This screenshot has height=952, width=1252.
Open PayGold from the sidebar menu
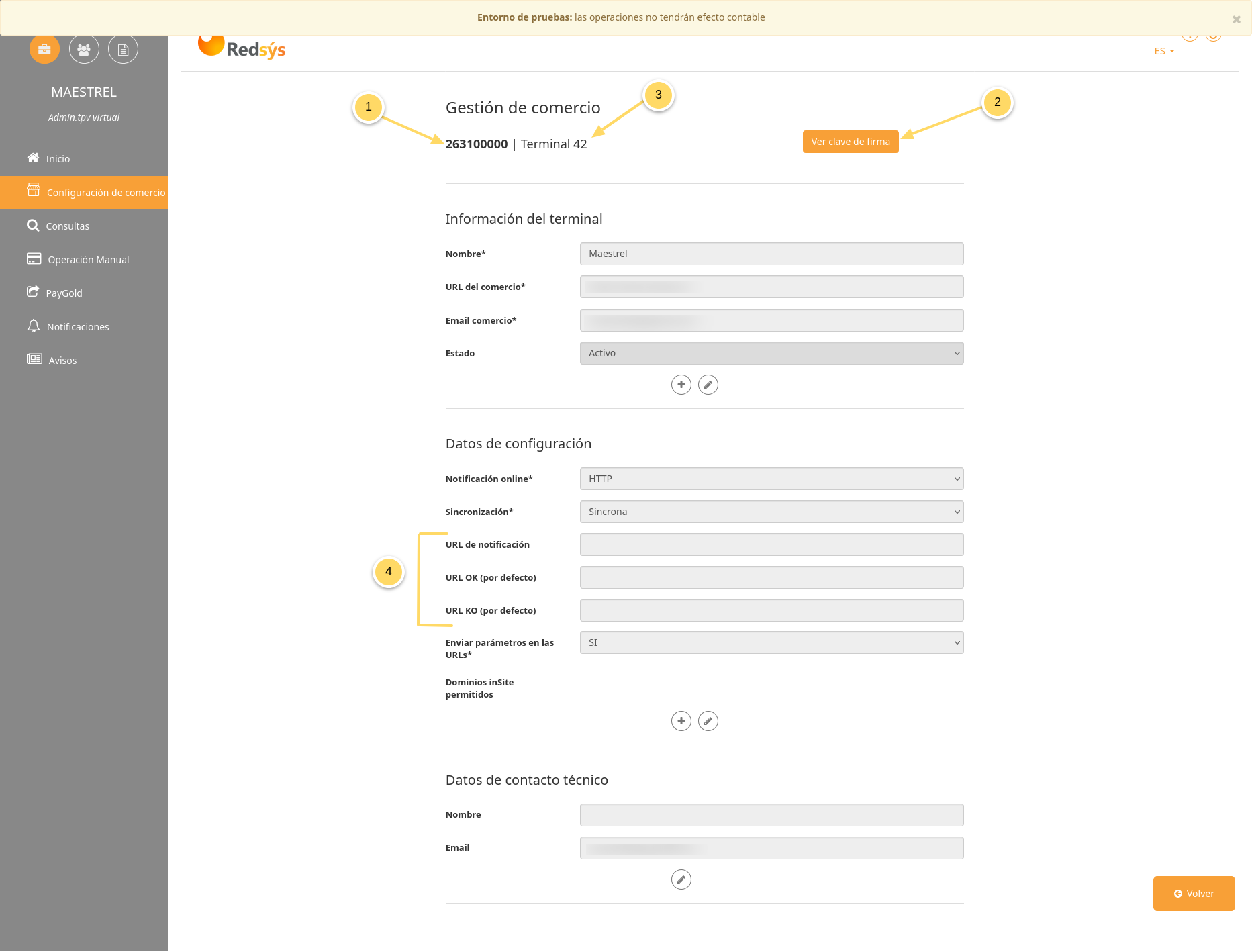pyautogui.click(x=64, y=293)
